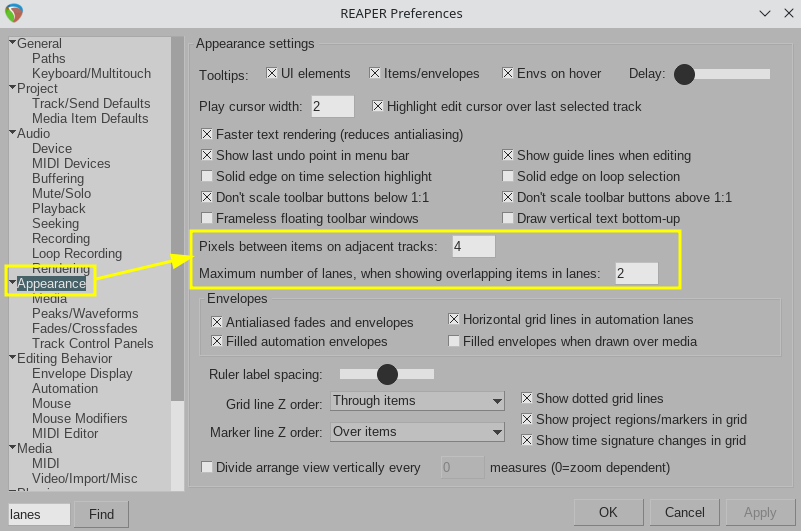The image size is (801, 531).
Task: Click the preferences search field containing lanes
Action: 39,514
